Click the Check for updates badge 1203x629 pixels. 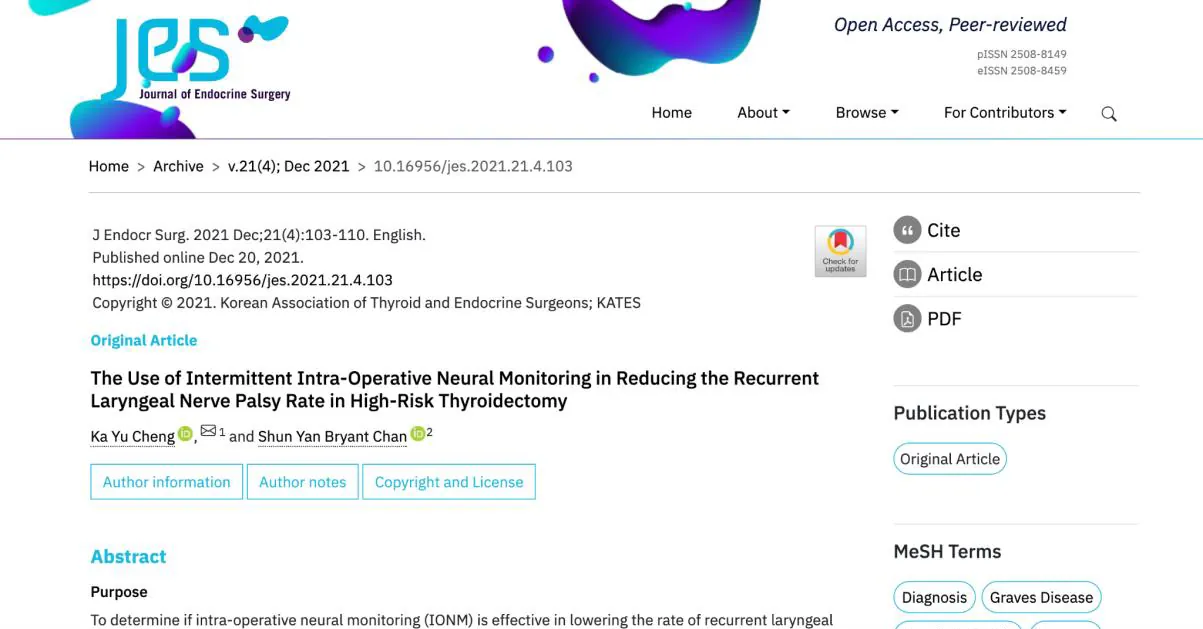(840, 251)
